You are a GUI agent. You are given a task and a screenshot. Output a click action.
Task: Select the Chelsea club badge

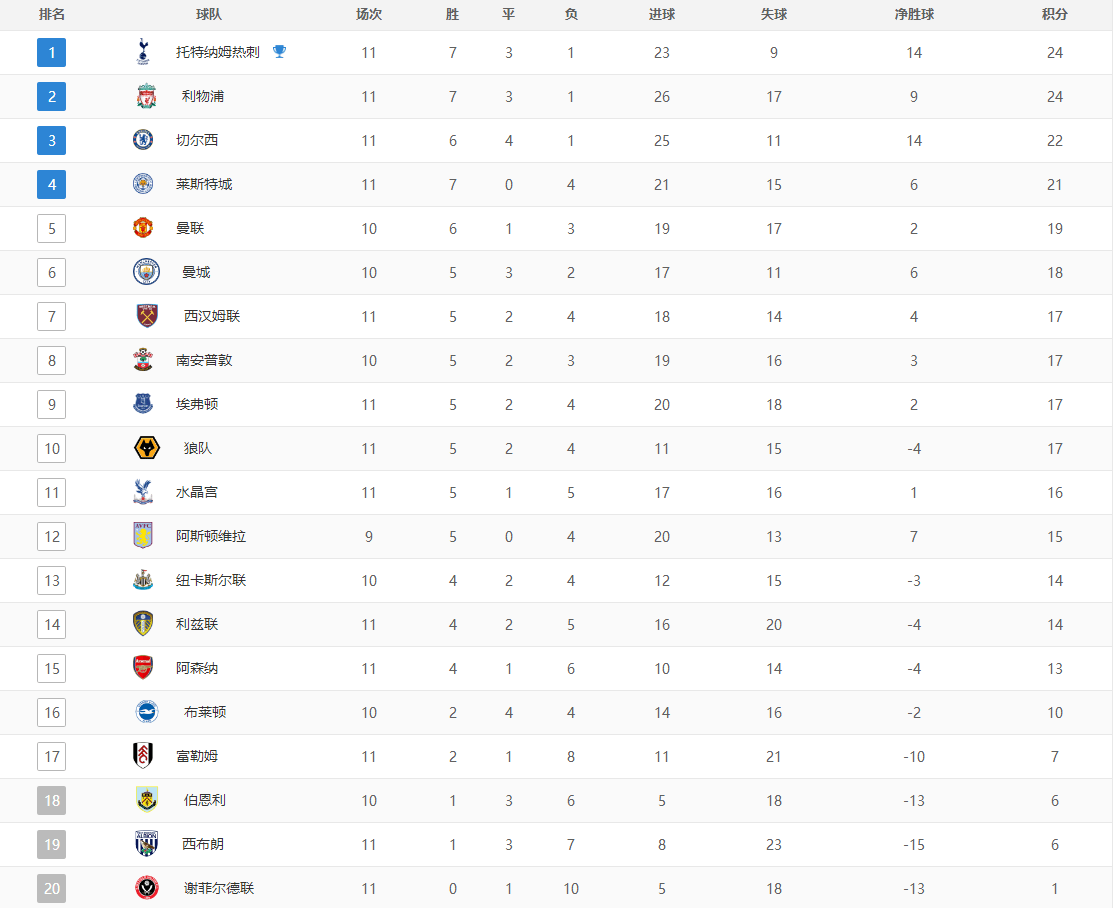[x=143, y=140]
